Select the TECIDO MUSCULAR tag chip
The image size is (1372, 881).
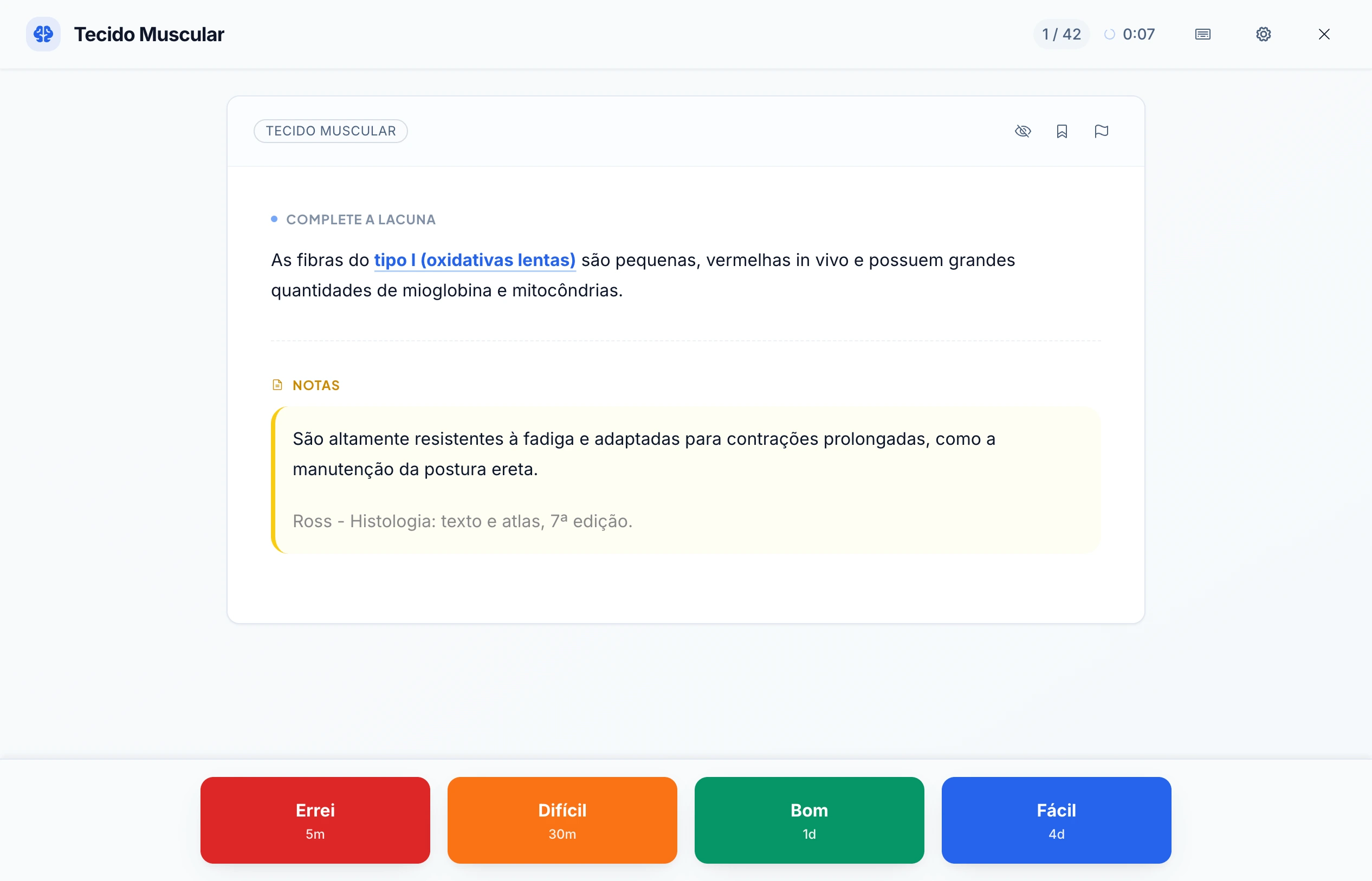(331, 131)
